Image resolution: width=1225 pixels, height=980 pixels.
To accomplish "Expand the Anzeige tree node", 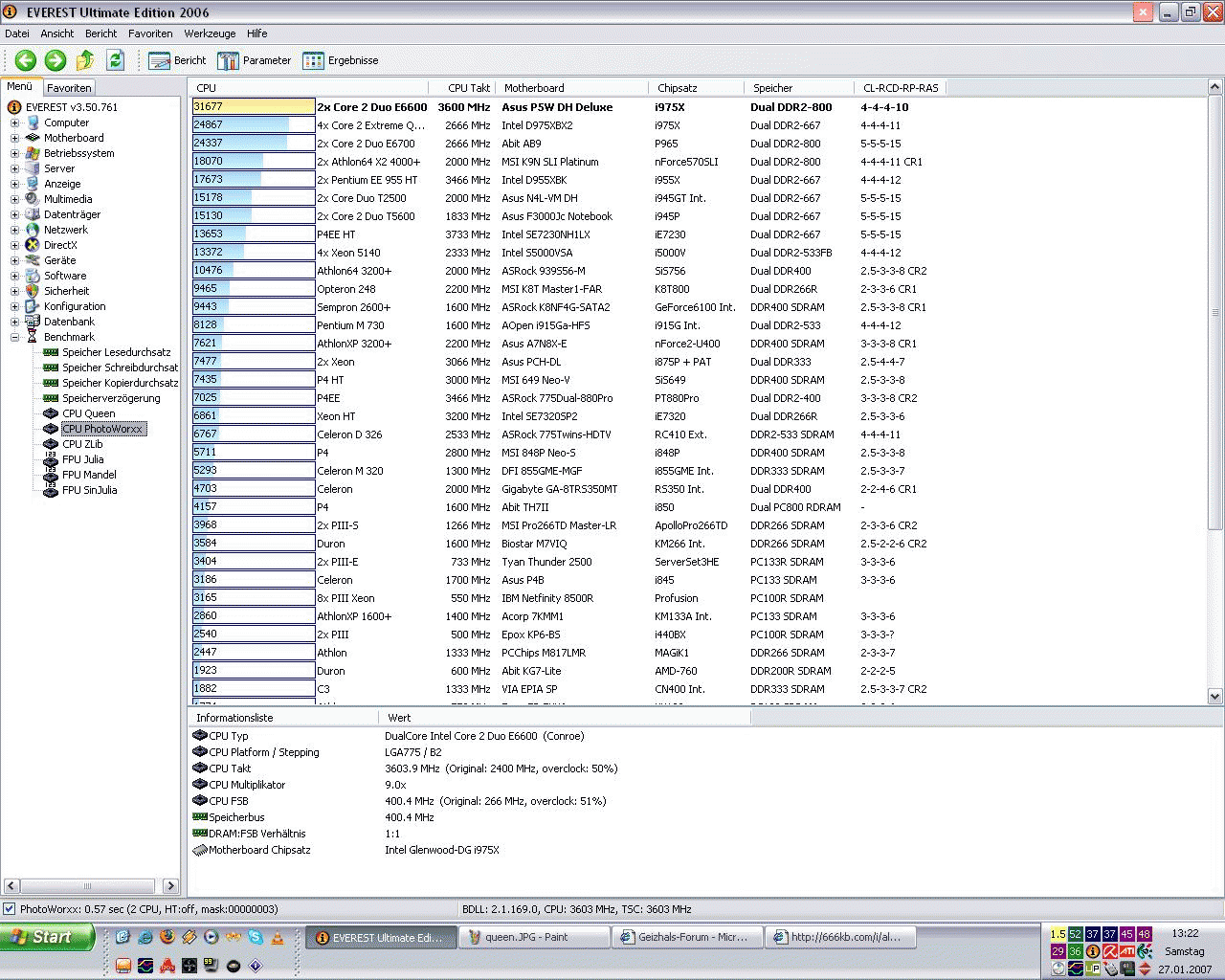I will 14,184.
